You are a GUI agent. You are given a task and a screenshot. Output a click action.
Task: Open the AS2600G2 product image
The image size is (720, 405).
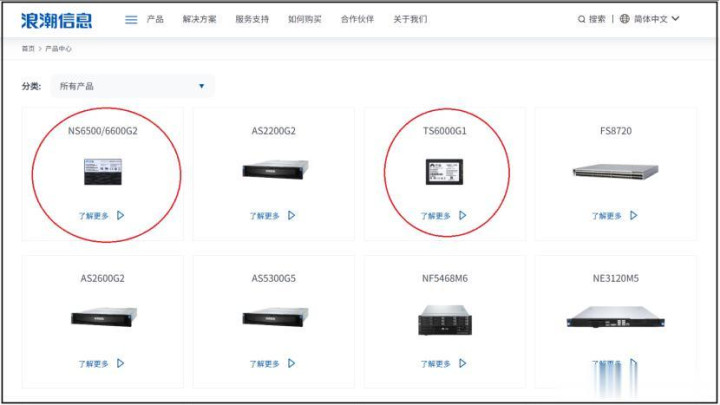(x=104, y=317)
